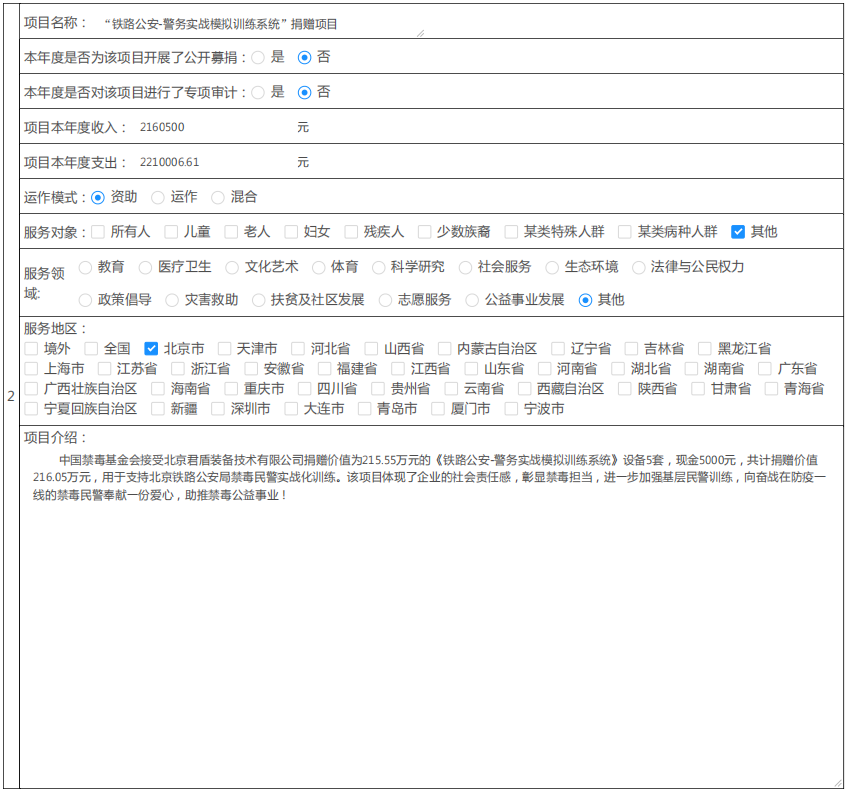Choose 混合 as the 运作模式

pos(218,197)
